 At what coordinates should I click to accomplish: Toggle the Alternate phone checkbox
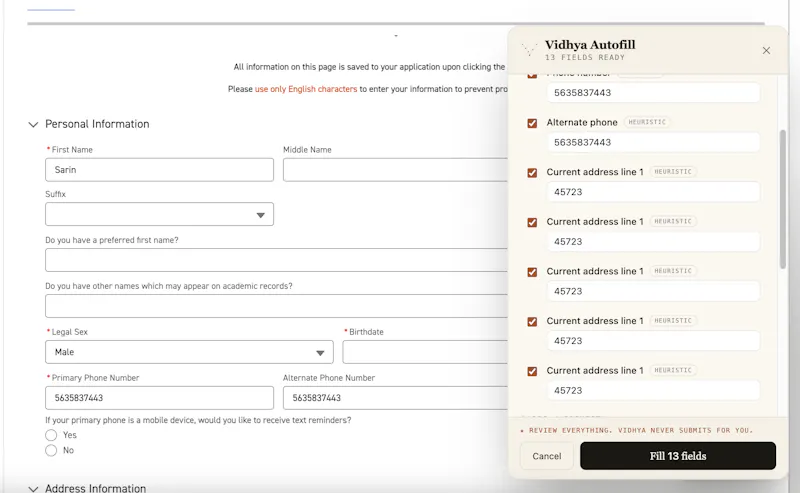(532, 123)
